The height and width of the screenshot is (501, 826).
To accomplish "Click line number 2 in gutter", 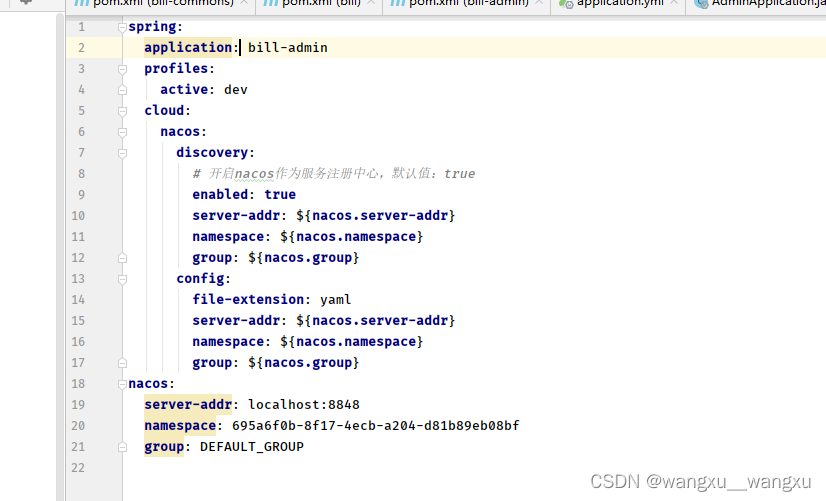I will [81, 48].
